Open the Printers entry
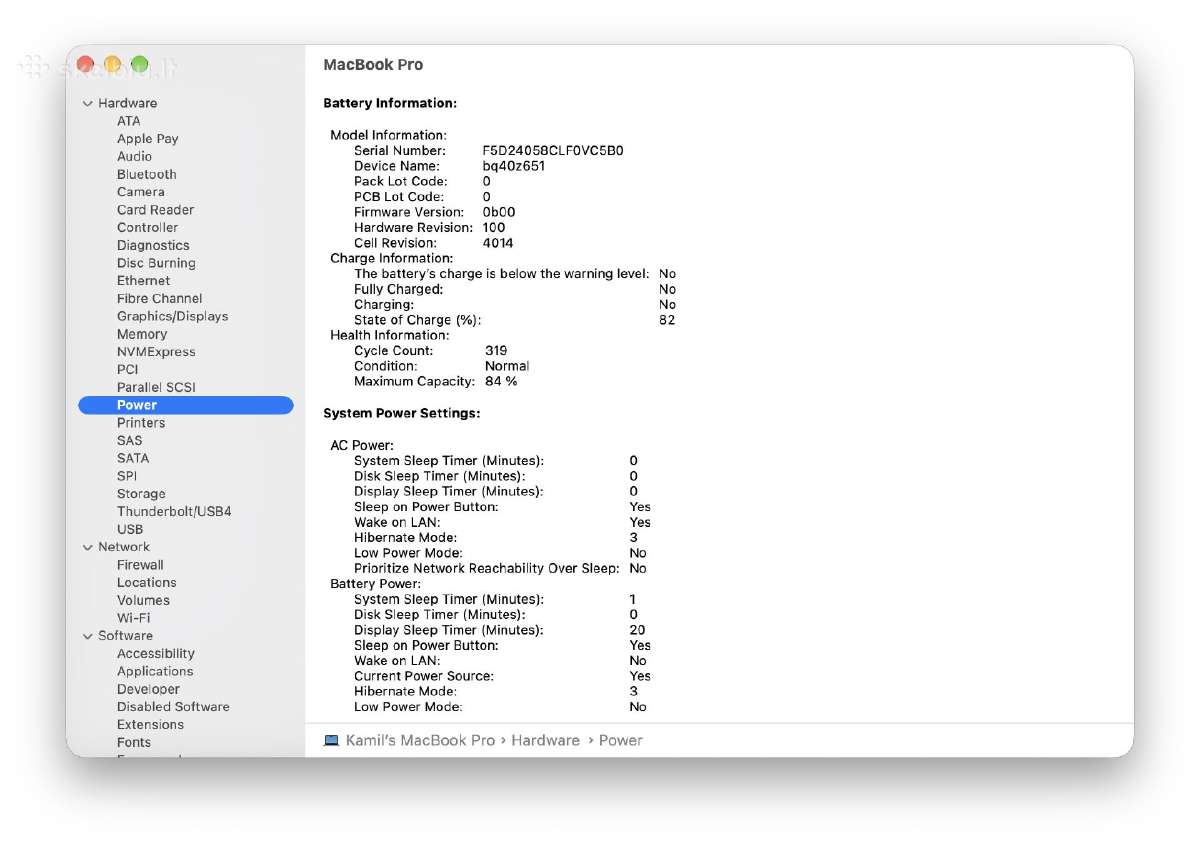Viewport: 1200px width, 845px height. [x=141, y=423]
